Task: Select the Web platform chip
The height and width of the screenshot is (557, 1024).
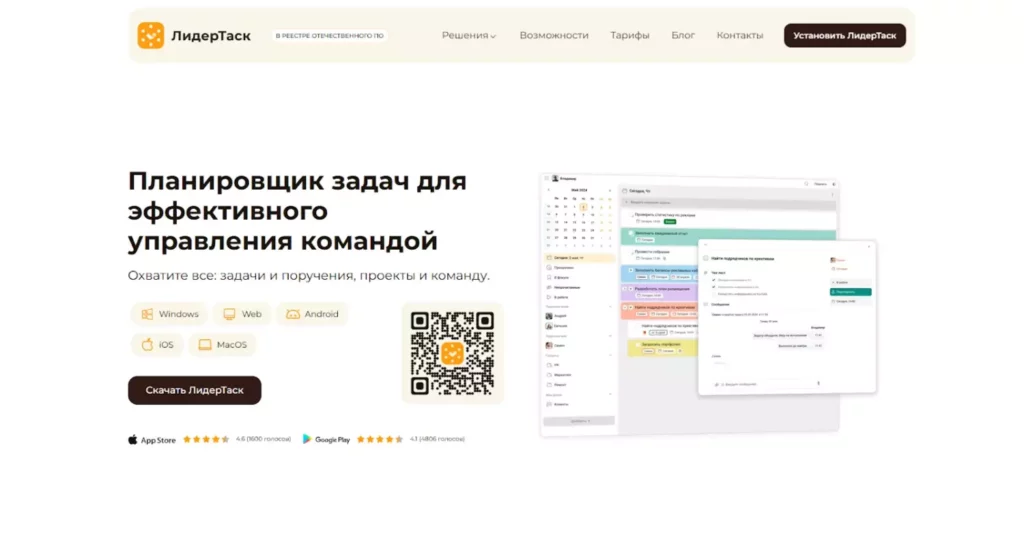Action: (x=242, y=314)
